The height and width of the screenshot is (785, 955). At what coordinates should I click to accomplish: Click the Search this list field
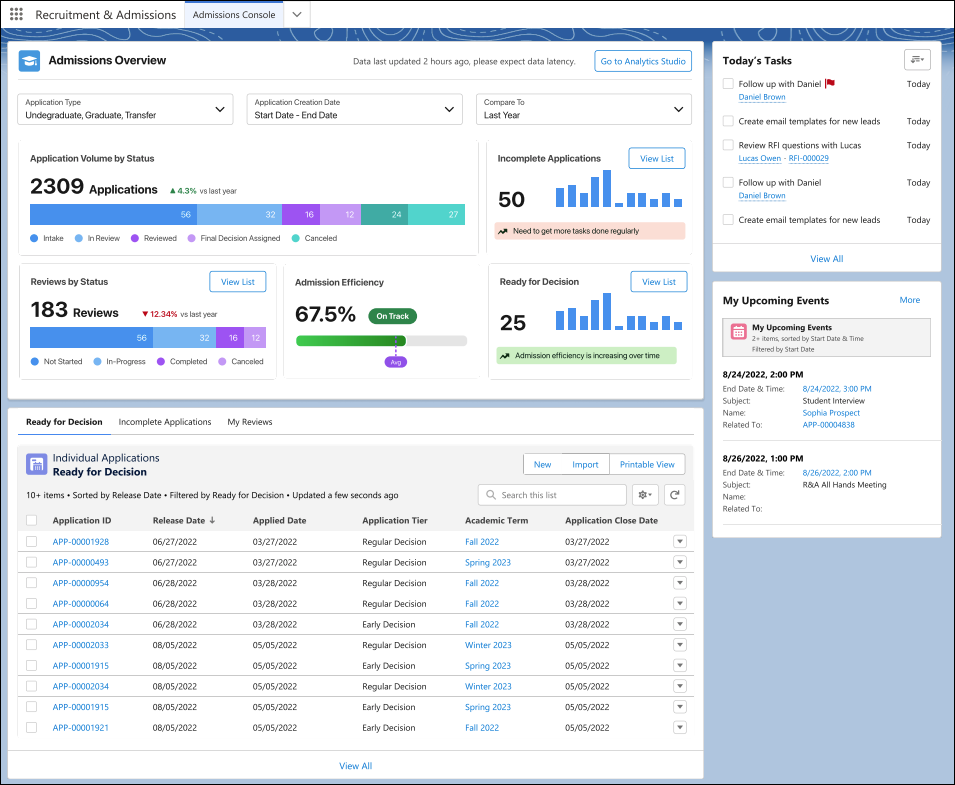point(553,495)
